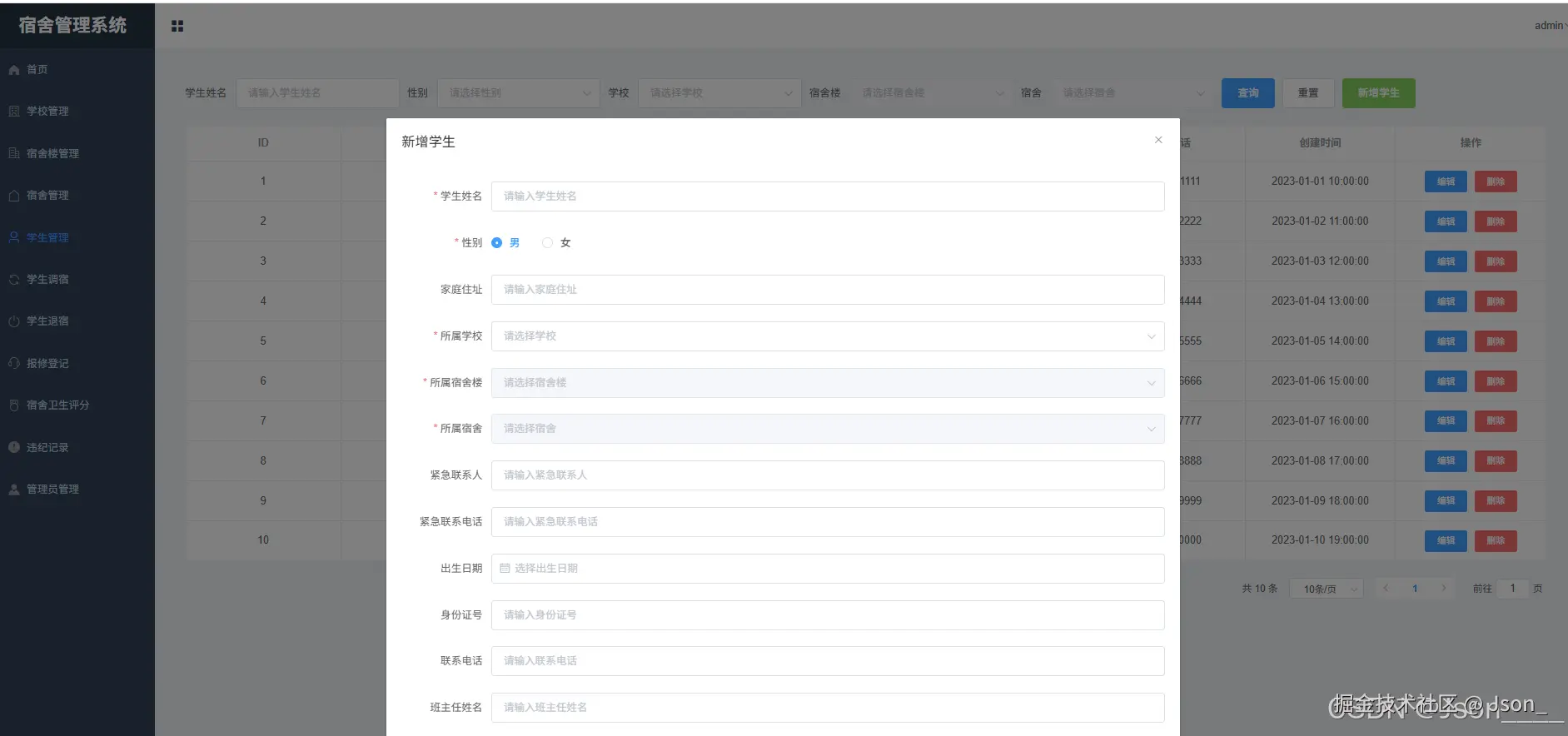
Task: Click the 宿舍管理 sidebar icon
Action: 14,196
